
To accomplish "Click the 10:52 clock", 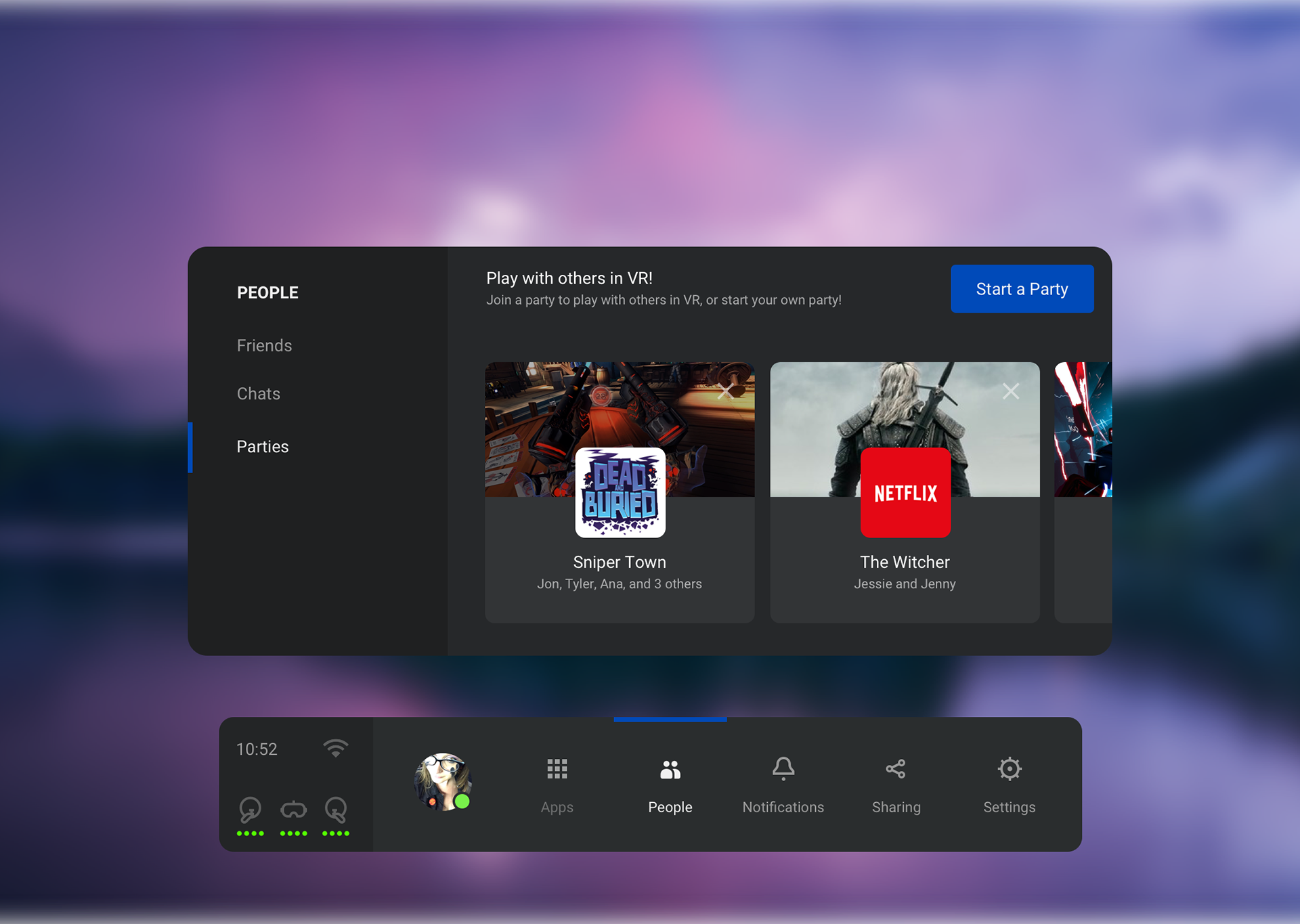I will [257, 749].
